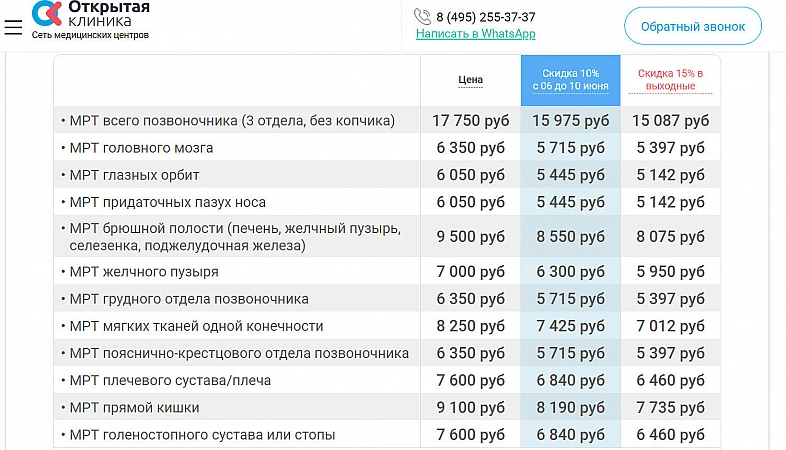This screenshot has width=786, height=450.
Task: Select the Скидка 15% в выходные header
Action: [670, 80]
